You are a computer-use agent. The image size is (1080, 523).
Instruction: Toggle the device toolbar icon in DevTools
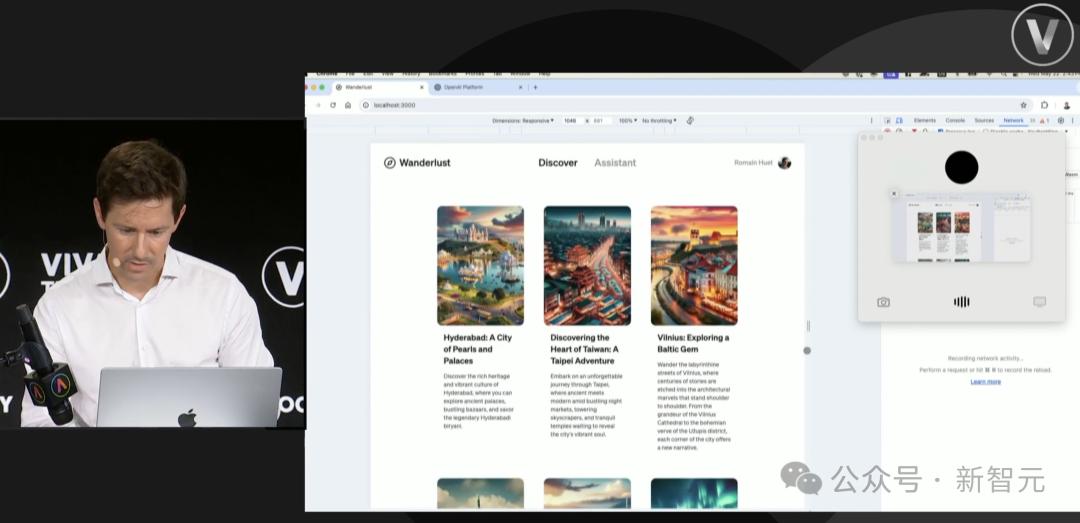(x=899, y=121)
